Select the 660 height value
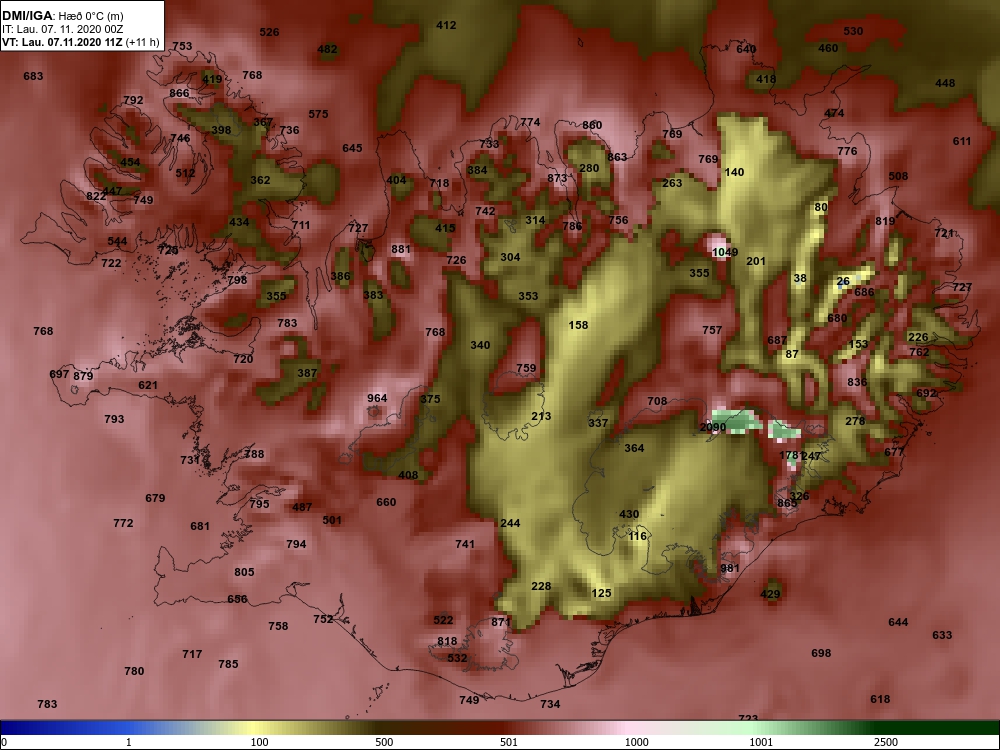Image resolution: width=1000 pixels, height=750 pixels. 386,502
